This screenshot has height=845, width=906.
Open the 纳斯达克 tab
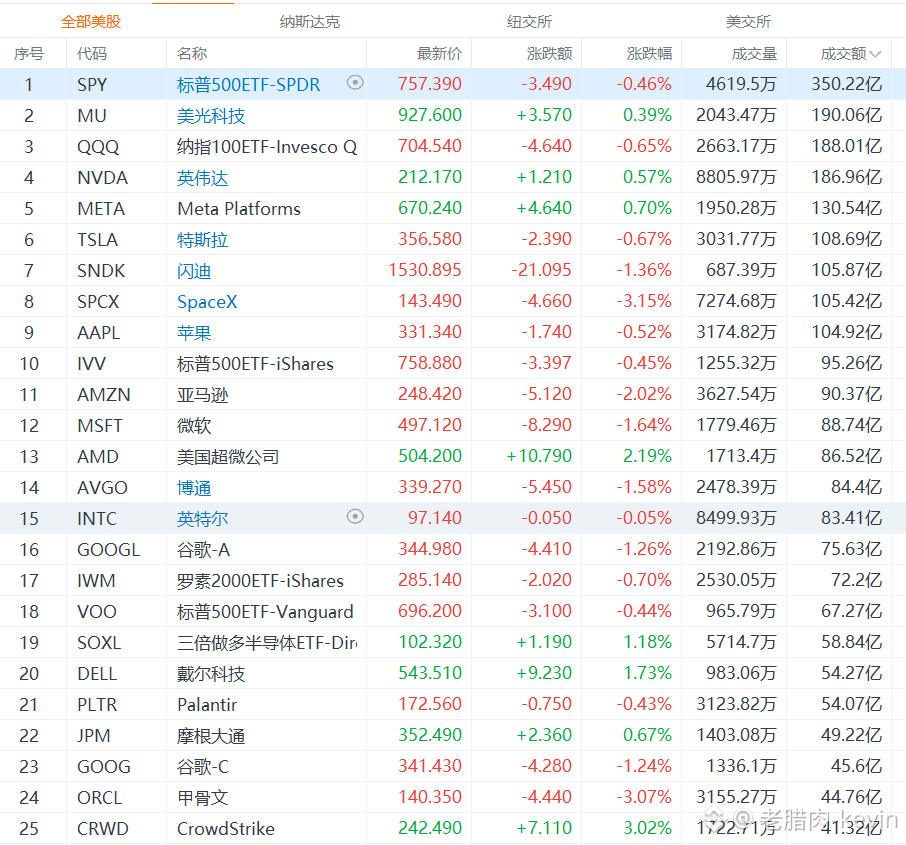[x=310, y=22]
